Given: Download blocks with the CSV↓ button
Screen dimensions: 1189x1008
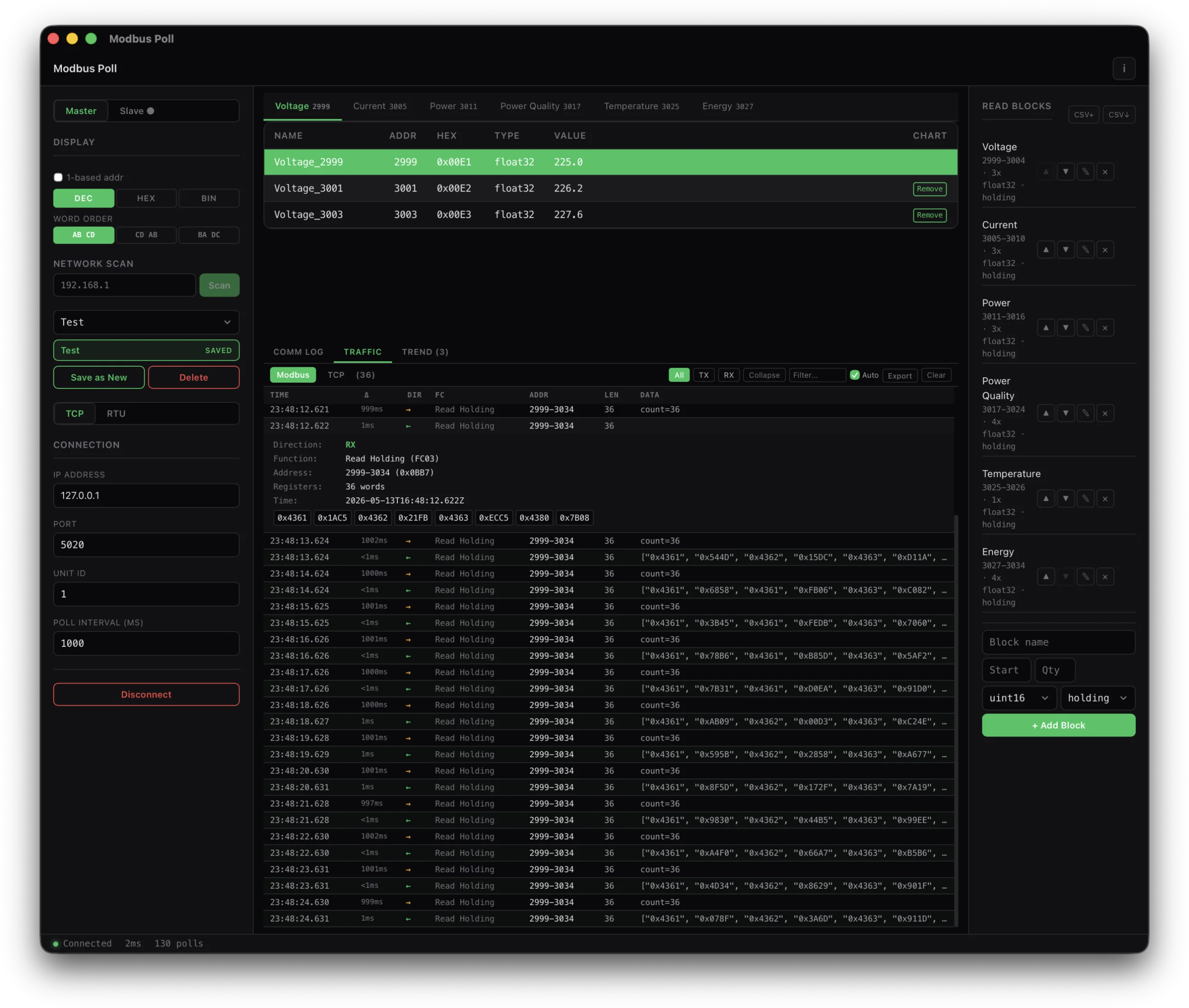Looking at the screenshot, I should [x=1118, y=114].
